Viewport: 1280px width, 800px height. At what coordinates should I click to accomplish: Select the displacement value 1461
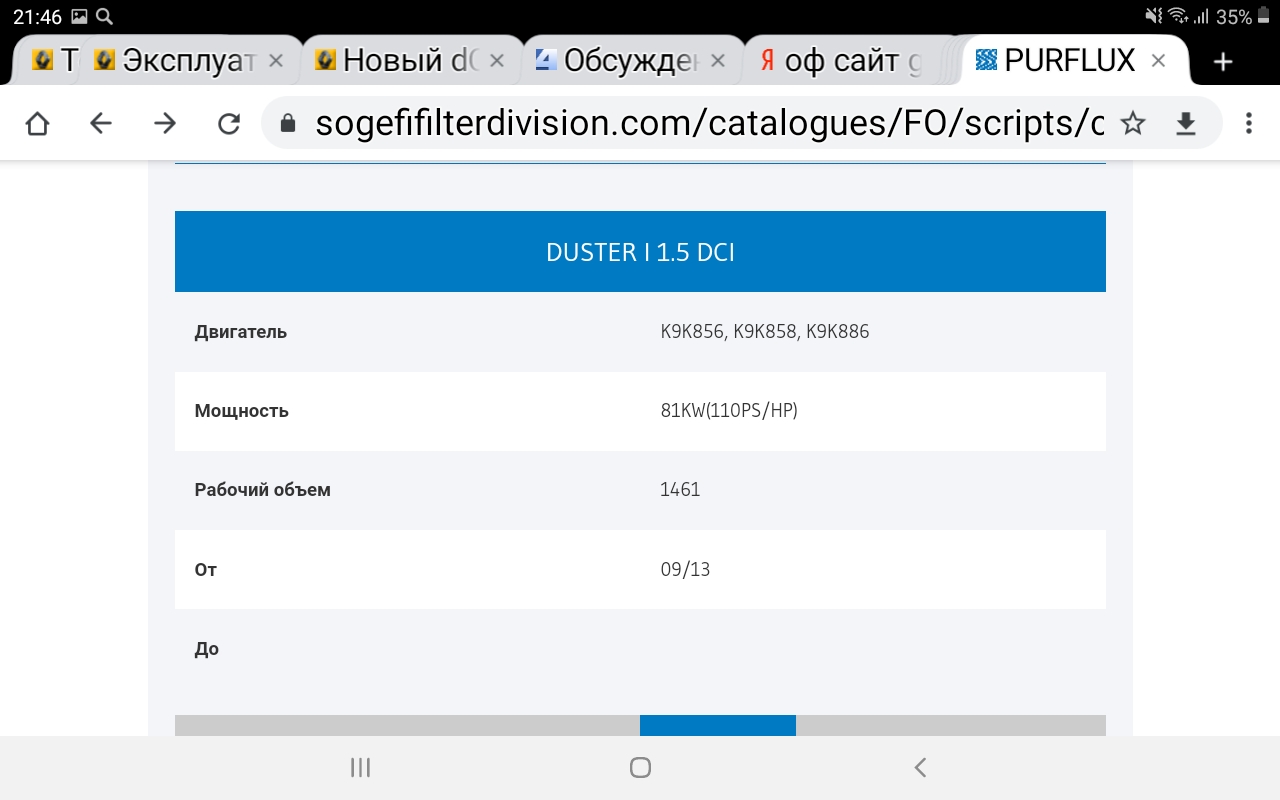[x=680, y=490]
